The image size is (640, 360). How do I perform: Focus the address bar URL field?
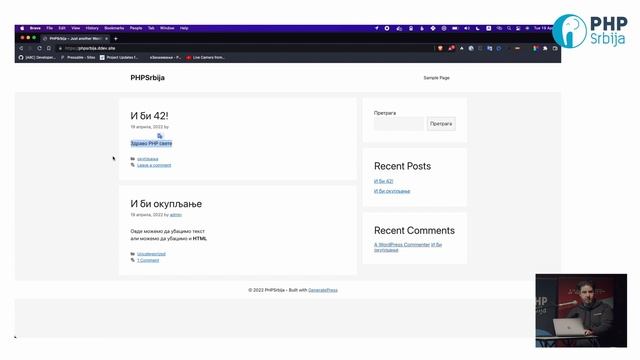pyautogui.click(x=245, y=48)
